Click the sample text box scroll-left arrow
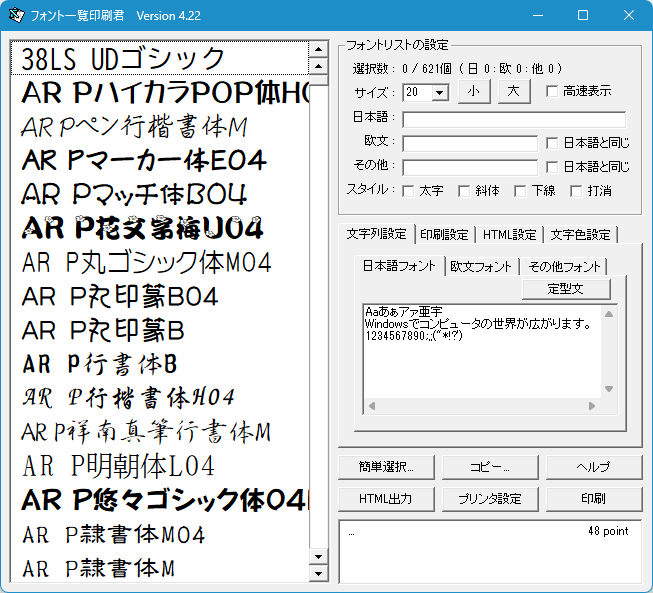Screen dimensions: 653x593 pyautogui.click(x=372, y=406)
